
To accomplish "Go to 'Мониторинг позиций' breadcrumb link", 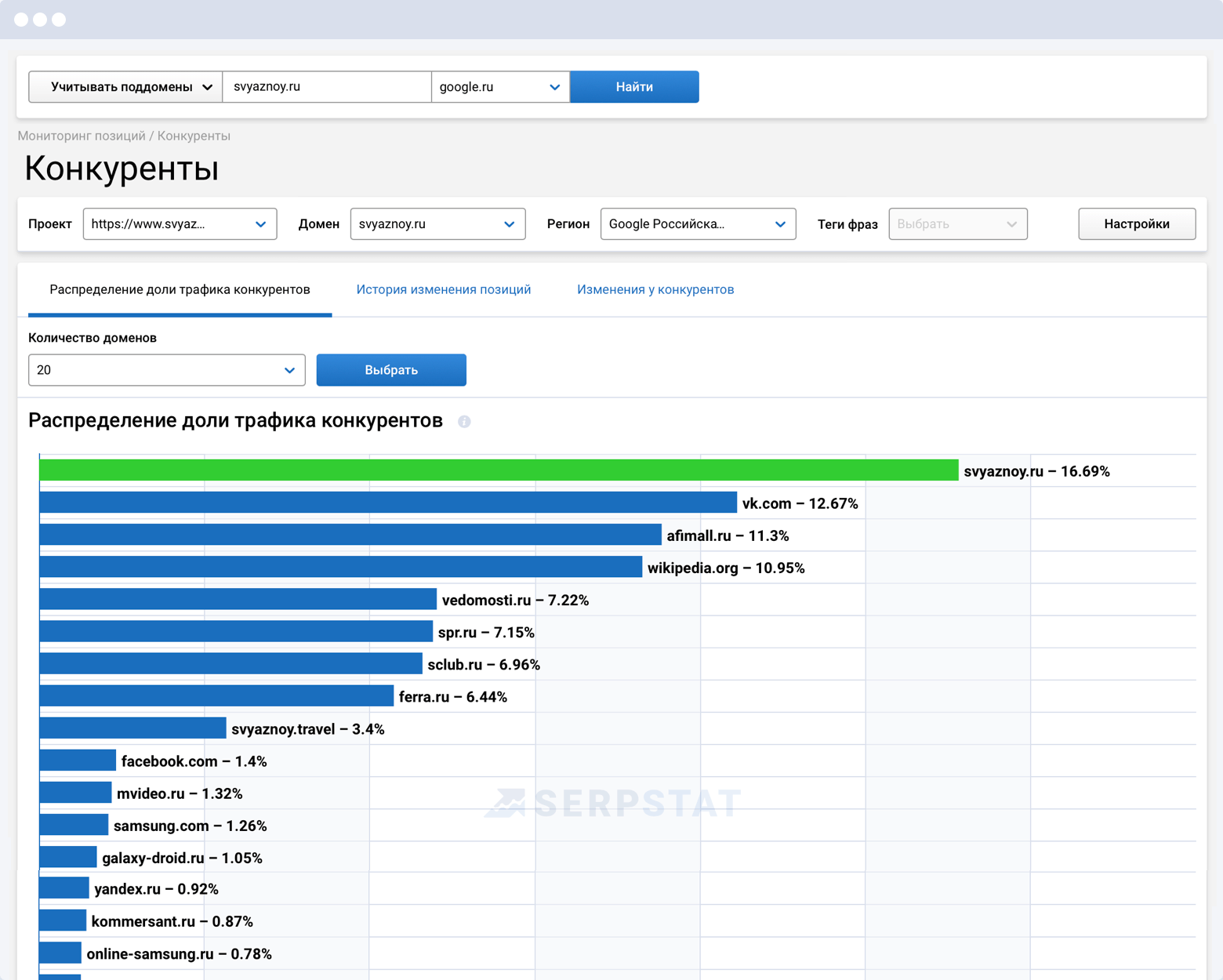I will click(82, 136).
